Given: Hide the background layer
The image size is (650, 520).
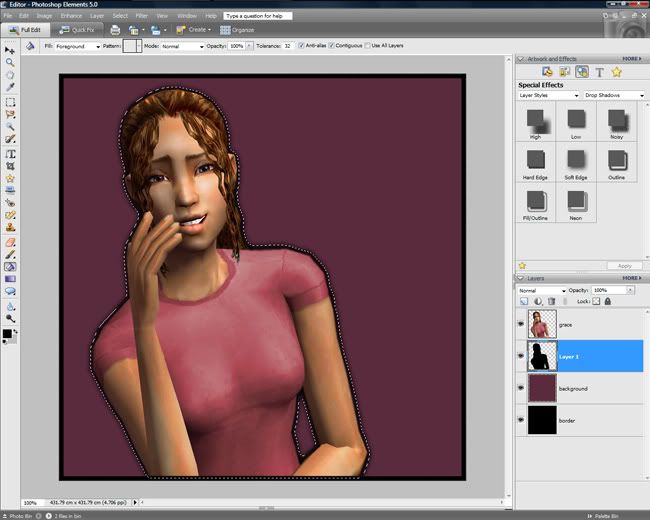Looking at the screenshot, I should point(521,388).
